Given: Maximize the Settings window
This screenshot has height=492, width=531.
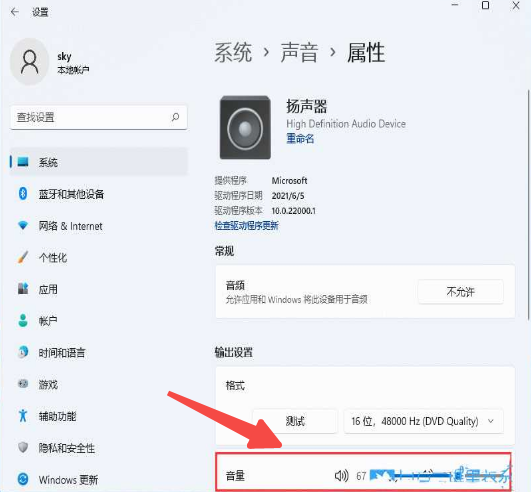Looking at the screenshot, I should (x=485, y=5).
